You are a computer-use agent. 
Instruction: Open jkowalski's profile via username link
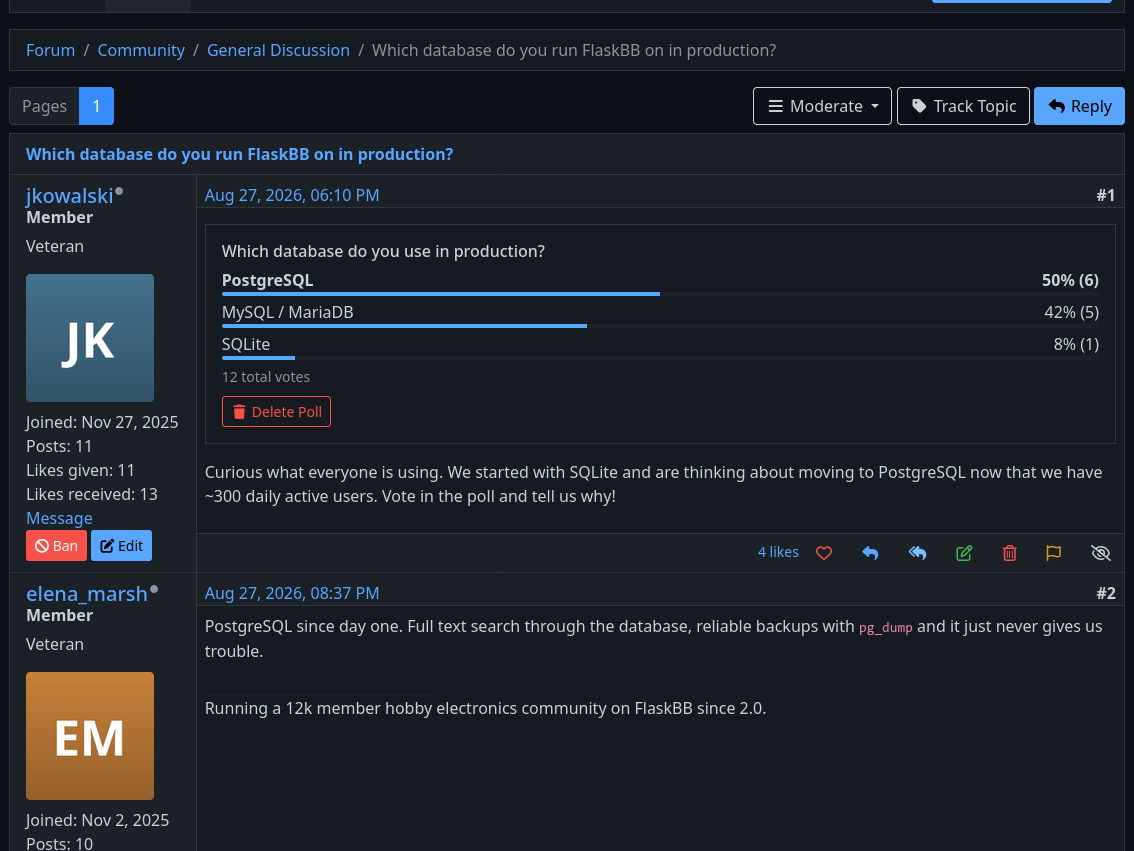[69, 196]
